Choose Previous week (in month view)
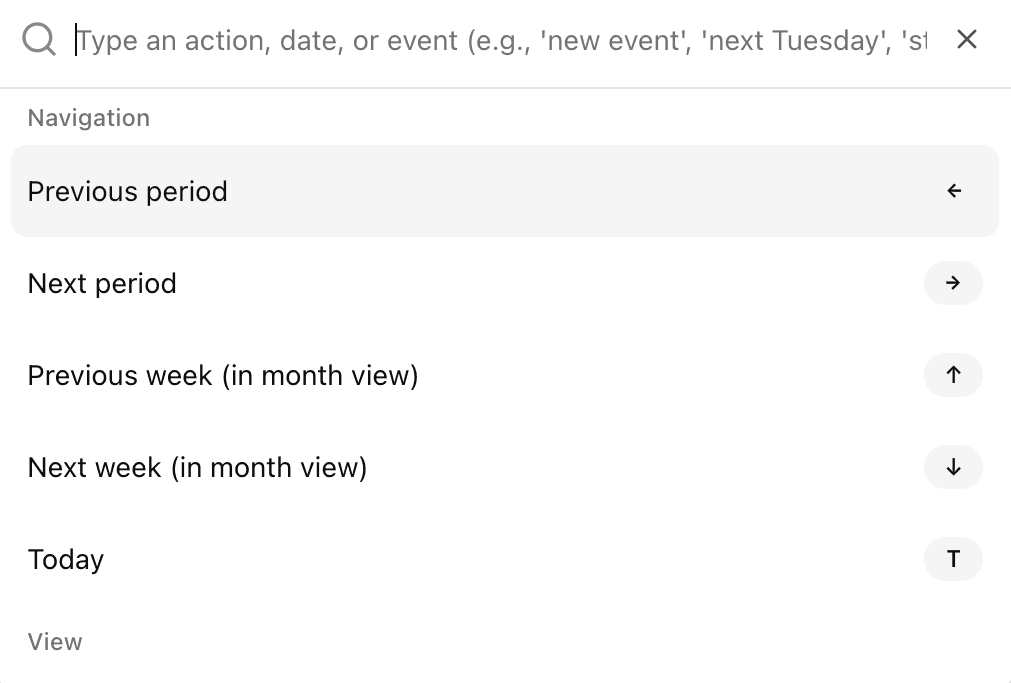Screen dimensions: 1011x683 223,375
